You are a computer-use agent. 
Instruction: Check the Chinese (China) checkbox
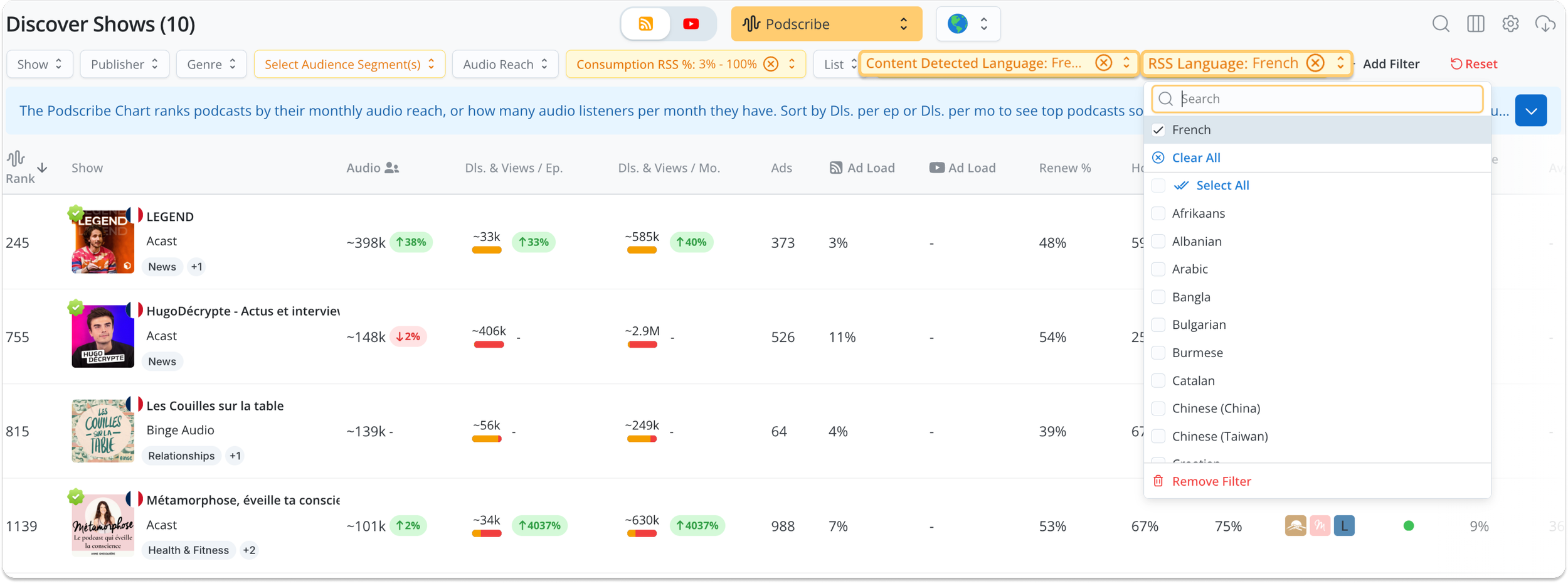[x=1158, y=409]
